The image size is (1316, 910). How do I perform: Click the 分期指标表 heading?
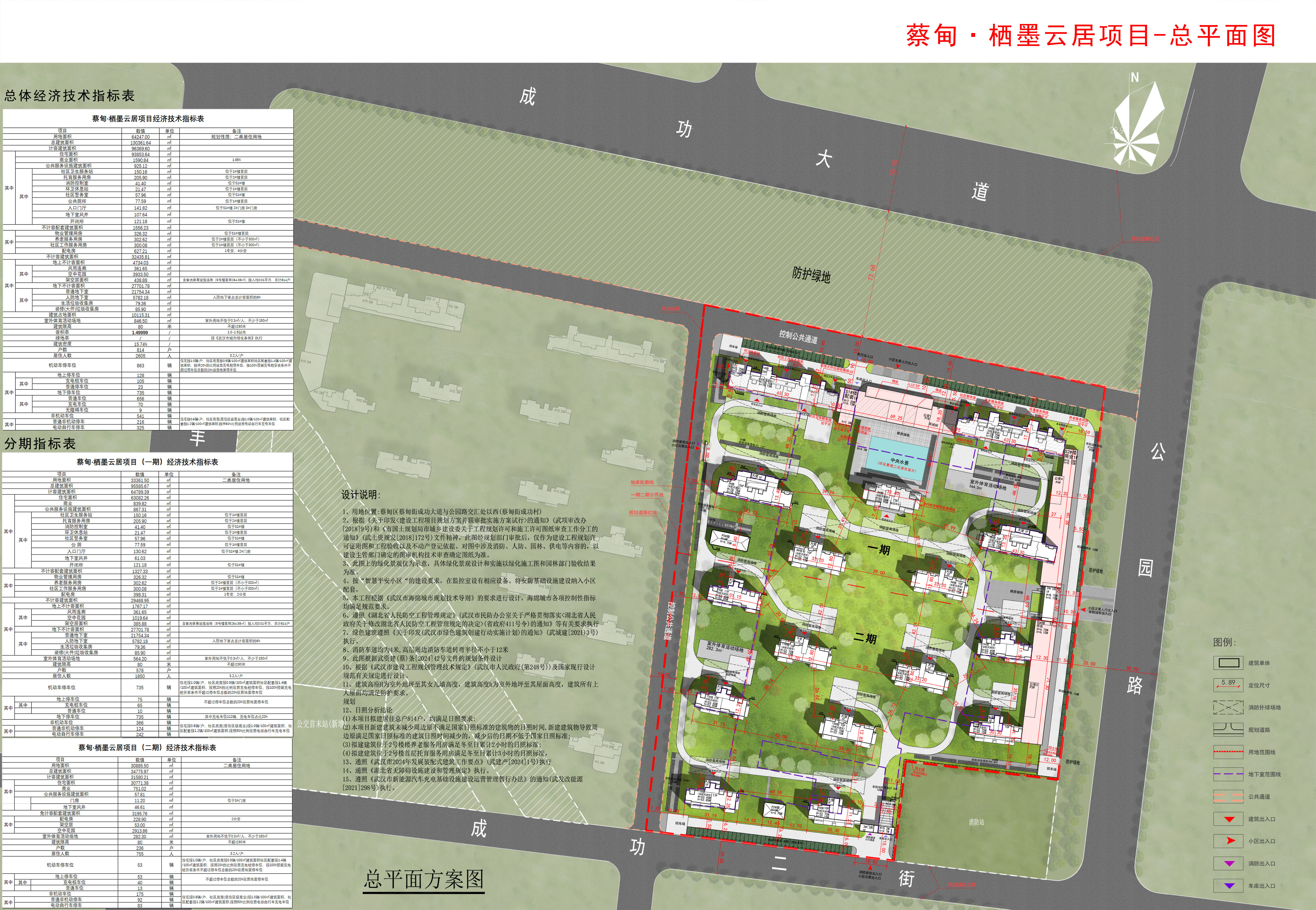click(40, 444)
